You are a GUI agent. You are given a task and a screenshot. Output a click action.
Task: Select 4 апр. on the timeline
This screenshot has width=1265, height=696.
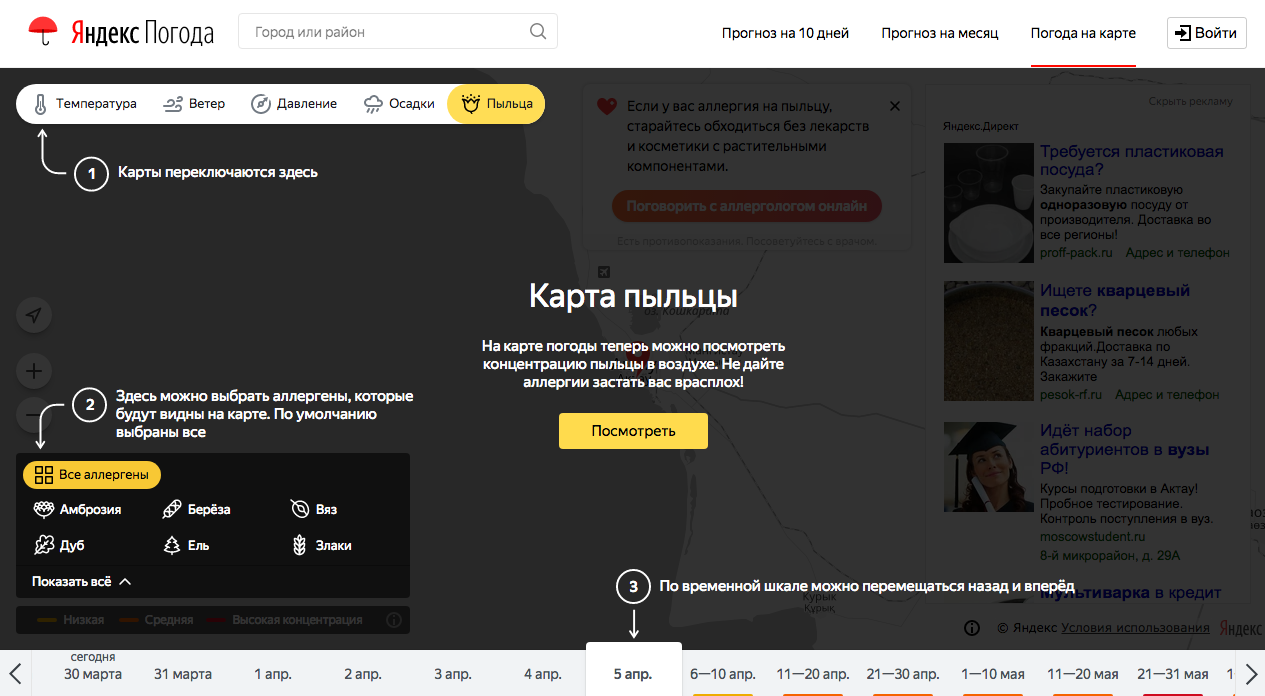click(x=543, y=673)
